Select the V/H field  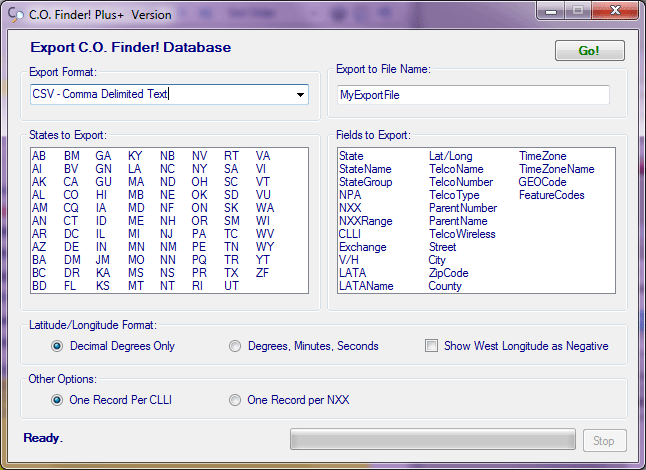tap(349, 260)
